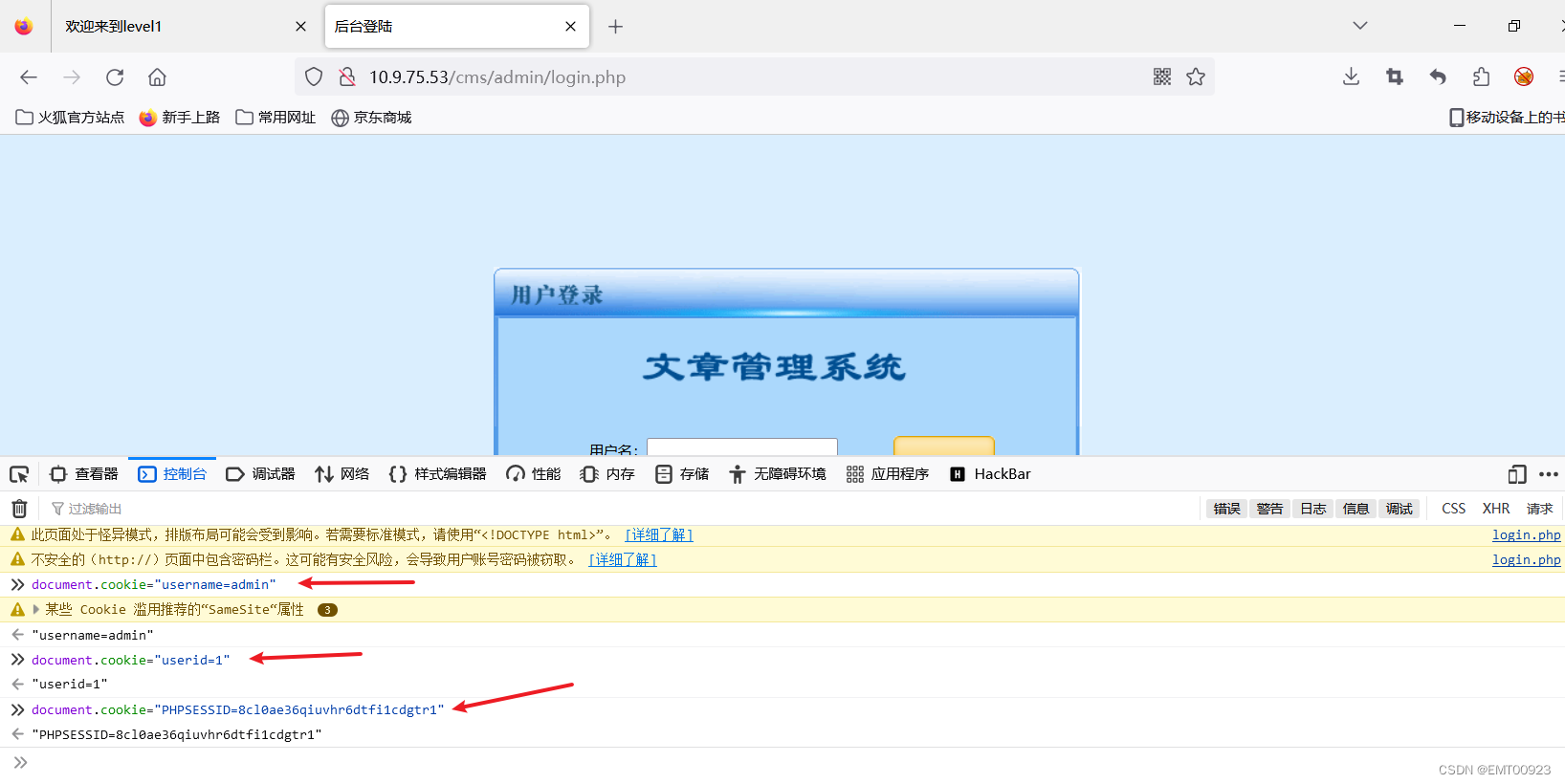Open the 京东商城 bookmark
Screen dimensions: 1565x784
tap(371, 118)
